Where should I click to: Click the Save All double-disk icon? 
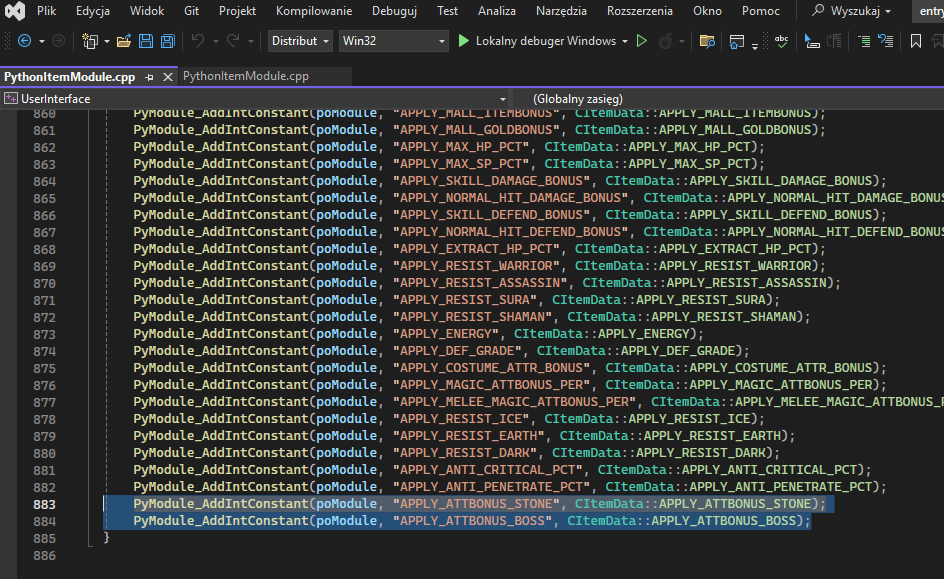[167, 41]
